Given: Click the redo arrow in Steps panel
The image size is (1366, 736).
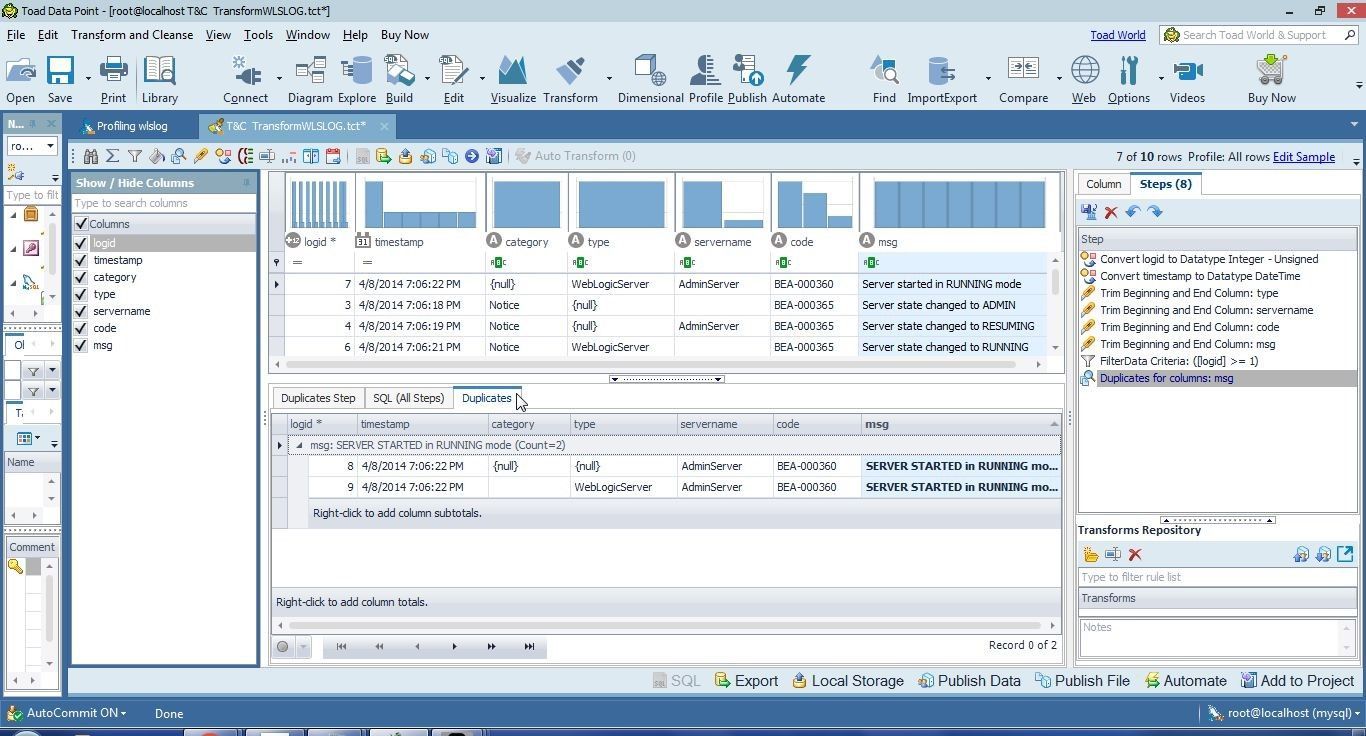Looking at the screenshot, I should click(1155, 212).
